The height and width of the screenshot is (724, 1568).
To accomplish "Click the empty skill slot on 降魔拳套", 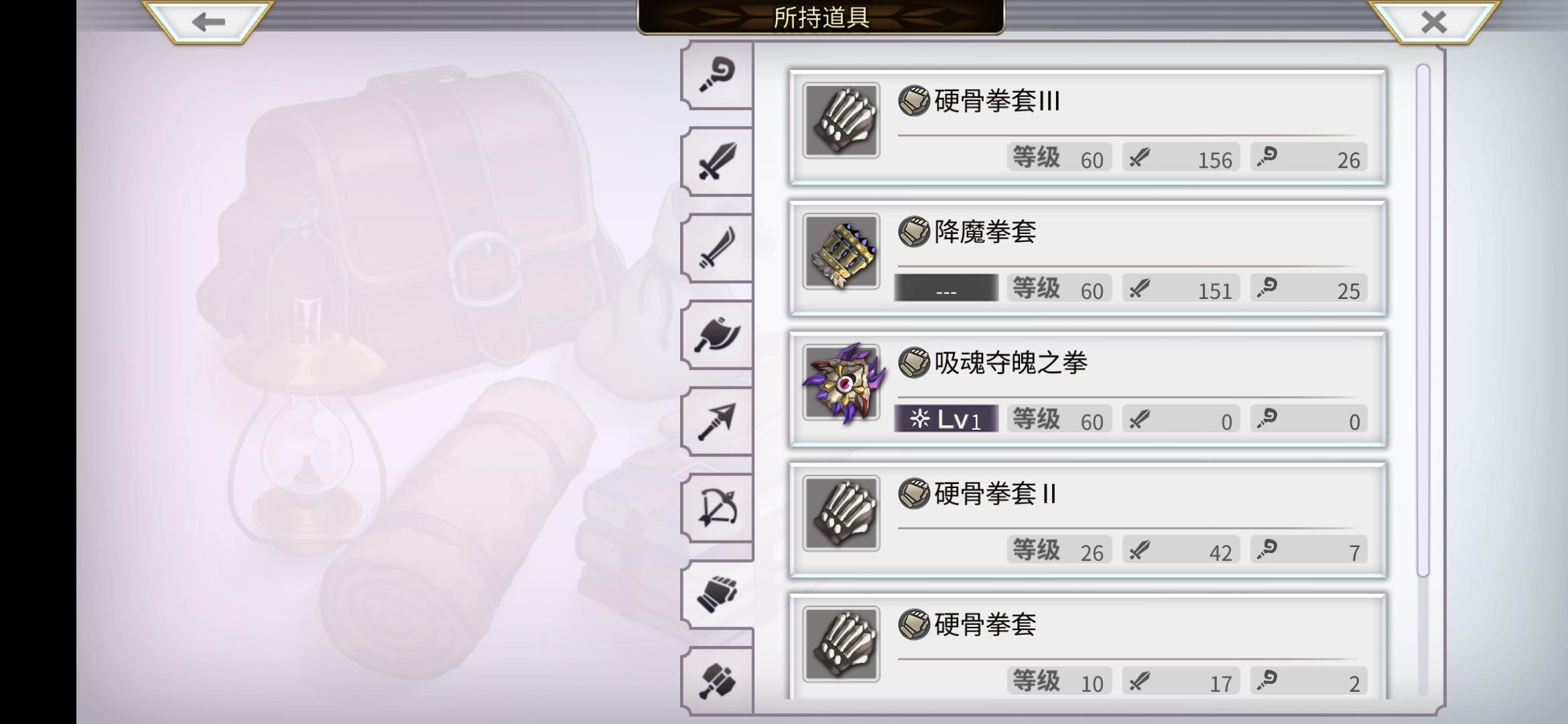I will point(946,288).
